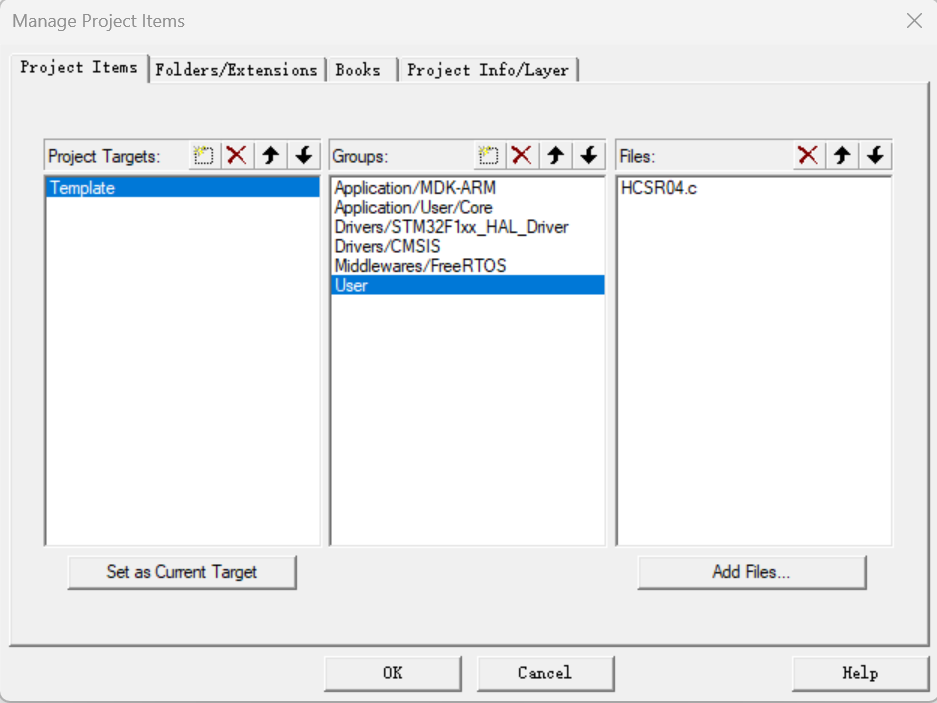Select the HCSR04.c file
The image size is (937, 703).
click(754, 188)
